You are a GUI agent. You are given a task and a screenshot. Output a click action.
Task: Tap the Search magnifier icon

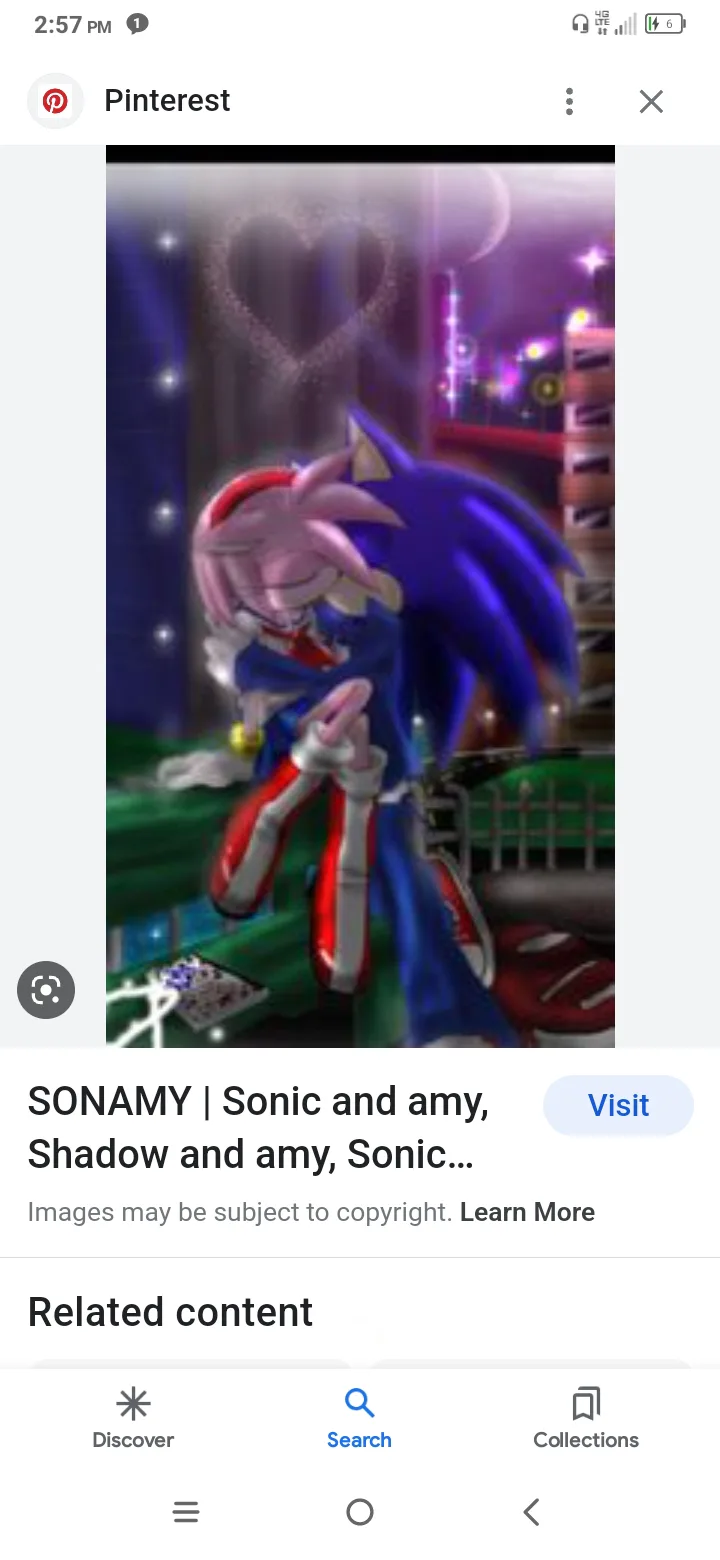[359, 1403]
